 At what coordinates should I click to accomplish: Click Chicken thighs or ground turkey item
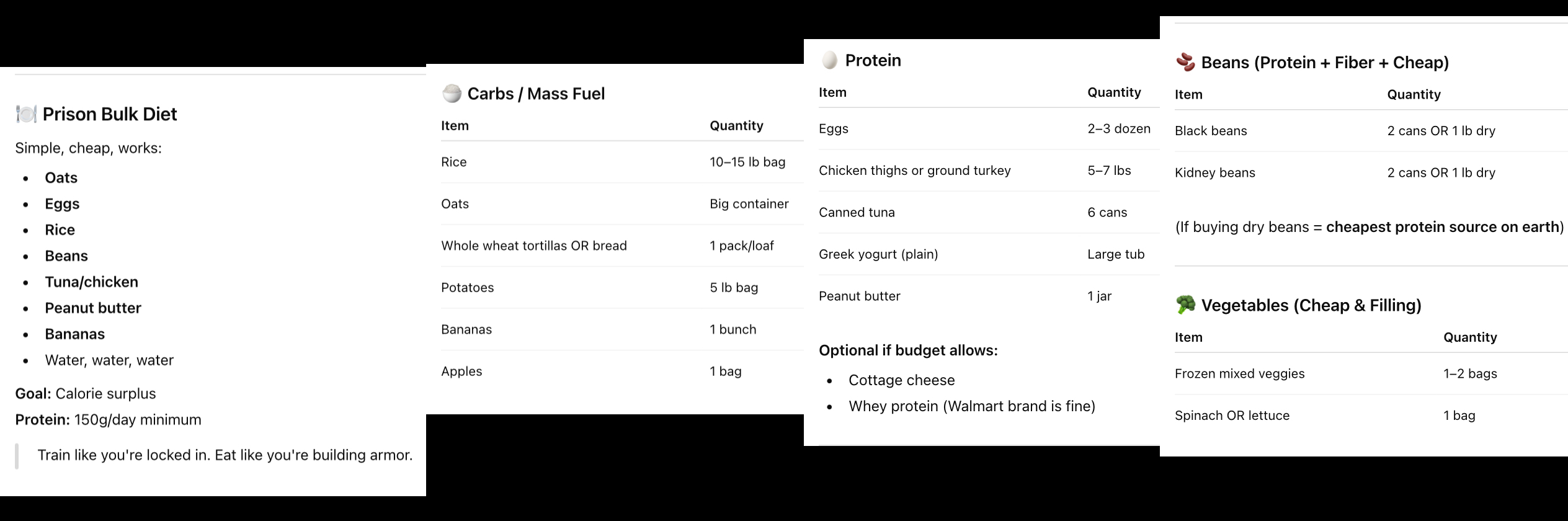(914, 171)
